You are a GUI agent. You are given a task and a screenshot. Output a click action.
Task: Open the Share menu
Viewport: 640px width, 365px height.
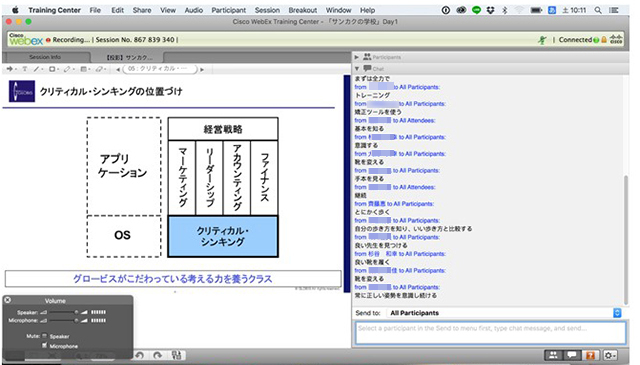pos(142,10)
